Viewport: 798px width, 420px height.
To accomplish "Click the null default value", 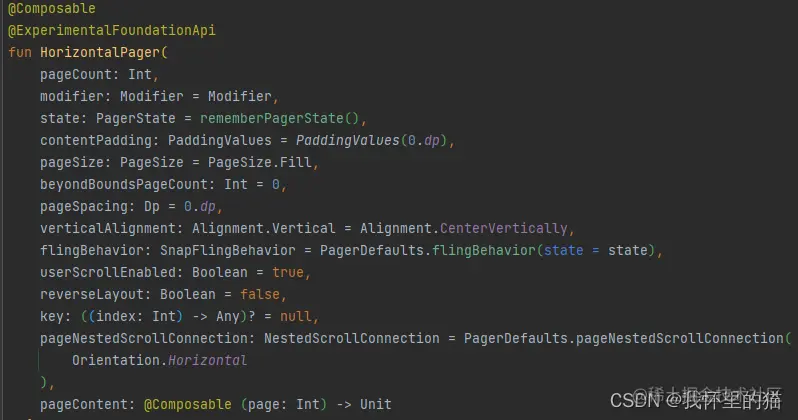I will tap(296, 316).
